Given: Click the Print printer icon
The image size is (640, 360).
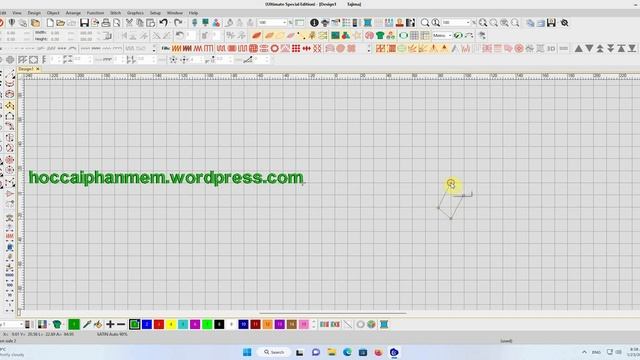Looking at the screenshot, I should tap(106, 23).
